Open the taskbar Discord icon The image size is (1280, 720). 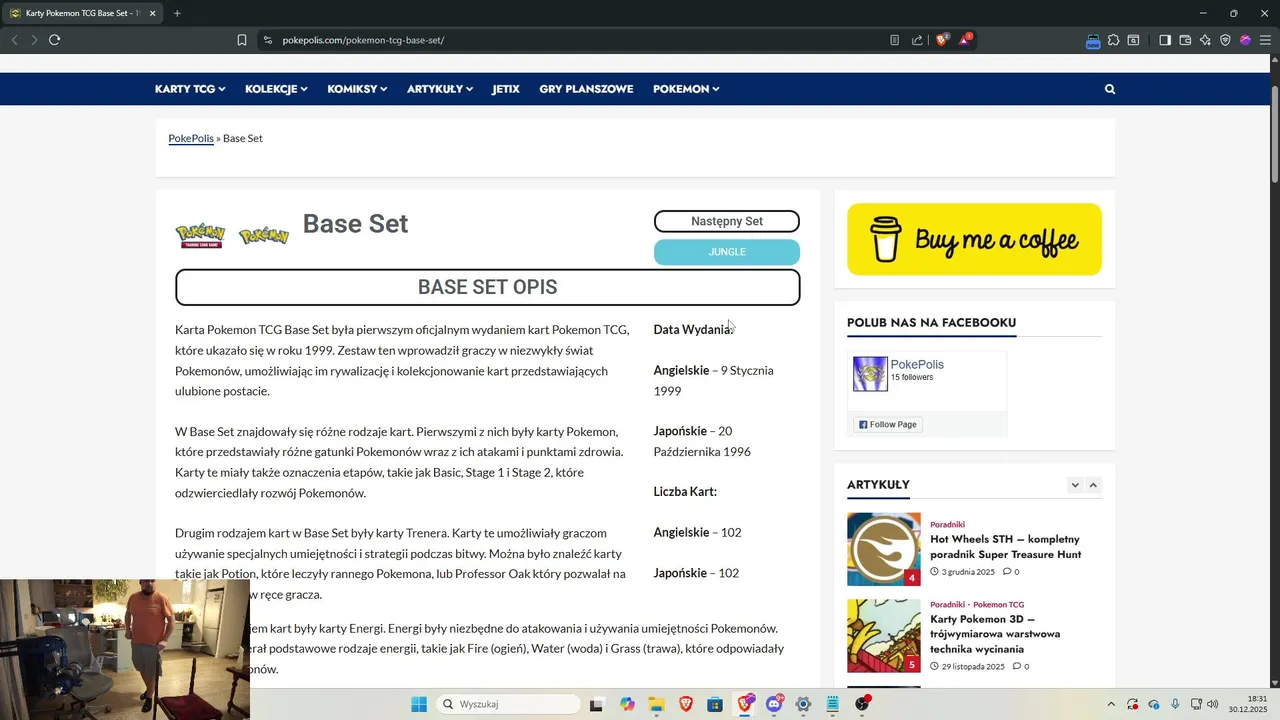coord(774,704)
